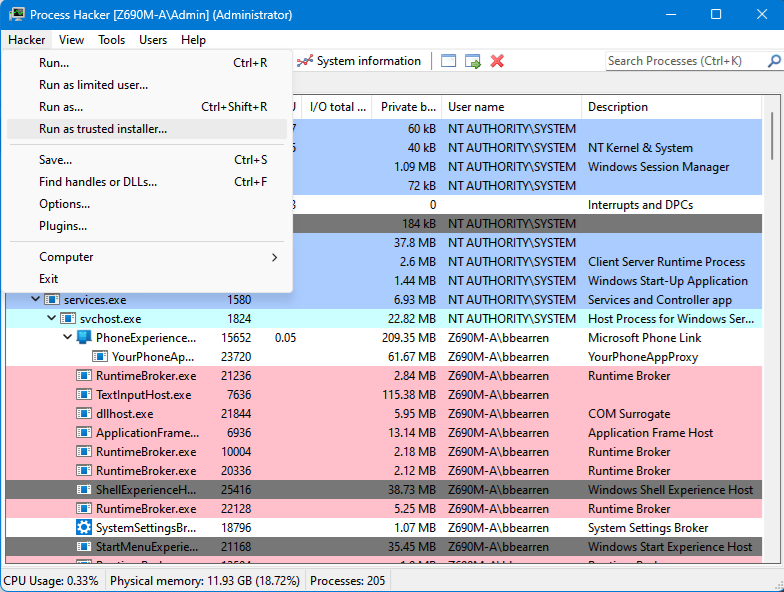
Task: Click Processes: 205 status entry
Action: point(348,580)
